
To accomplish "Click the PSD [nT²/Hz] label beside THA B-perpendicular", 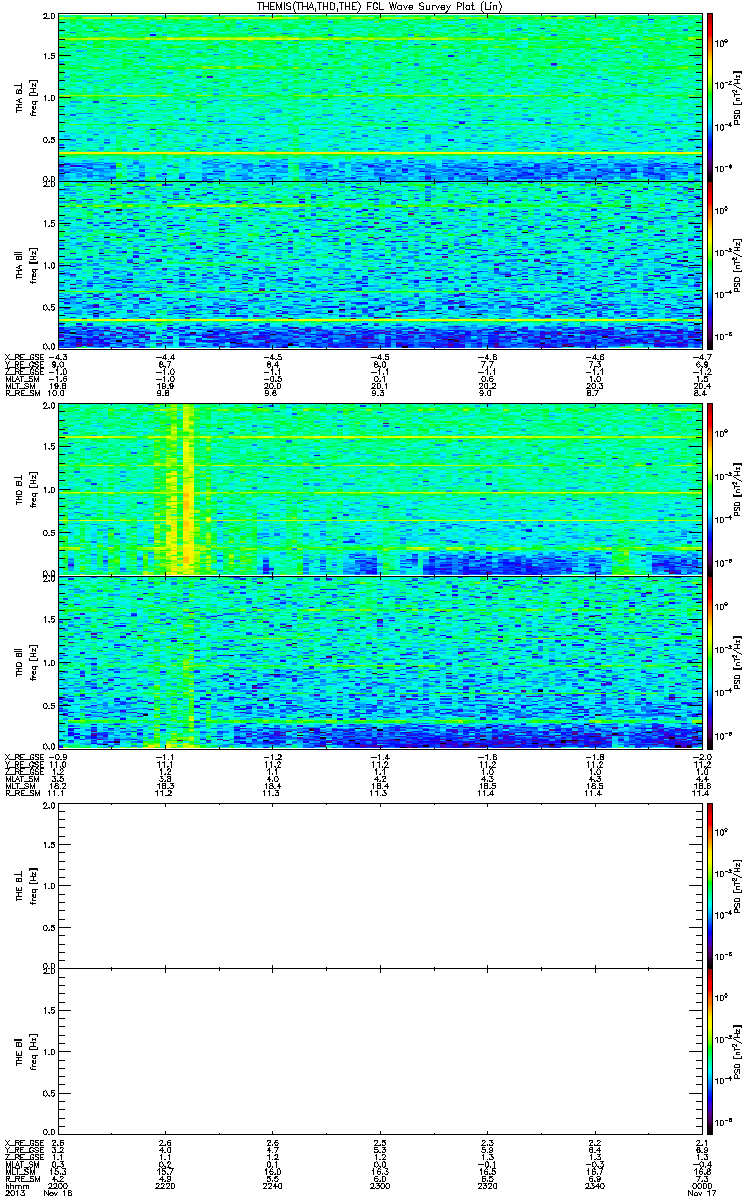I will [x=737, y=97].
